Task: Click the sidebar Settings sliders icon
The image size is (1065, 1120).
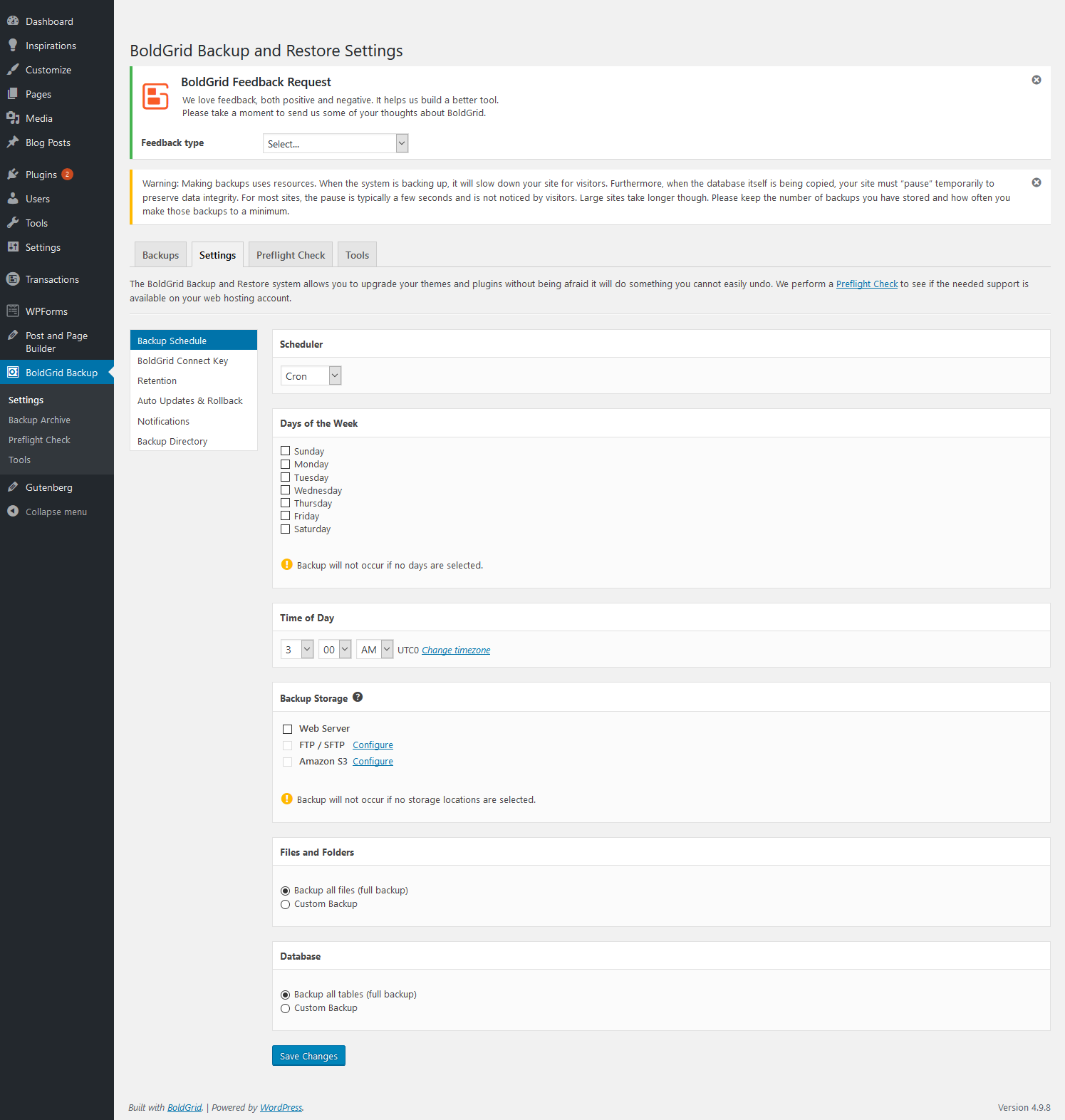Action: [13, 247]
